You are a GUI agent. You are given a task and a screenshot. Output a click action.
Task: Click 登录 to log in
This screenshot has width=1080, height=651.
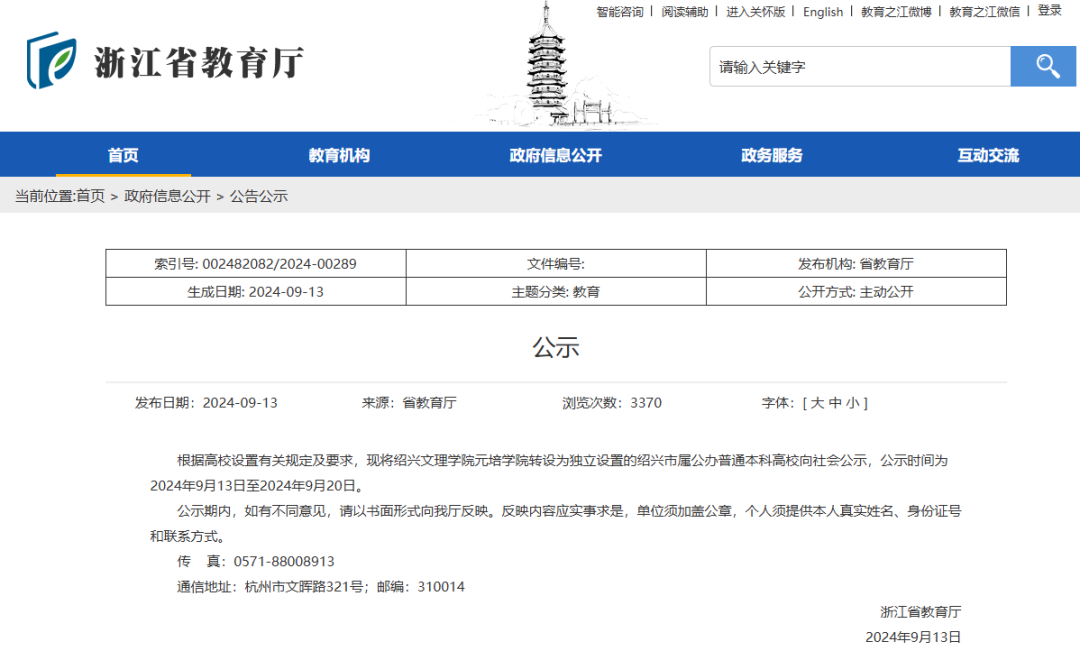click(1050, 12)
